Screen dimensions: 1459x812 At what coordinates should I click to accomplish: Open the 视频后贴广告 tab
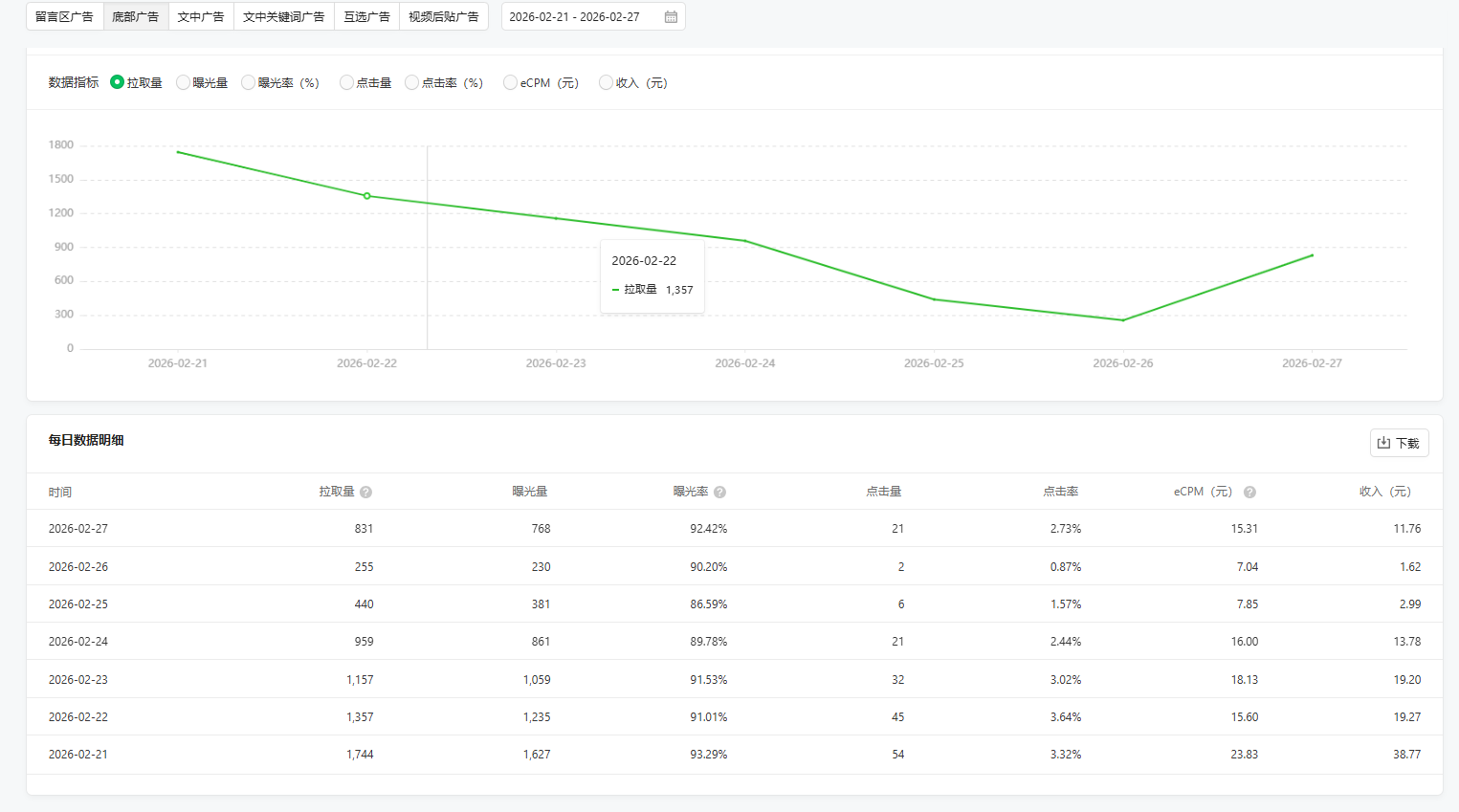[443, 17]
